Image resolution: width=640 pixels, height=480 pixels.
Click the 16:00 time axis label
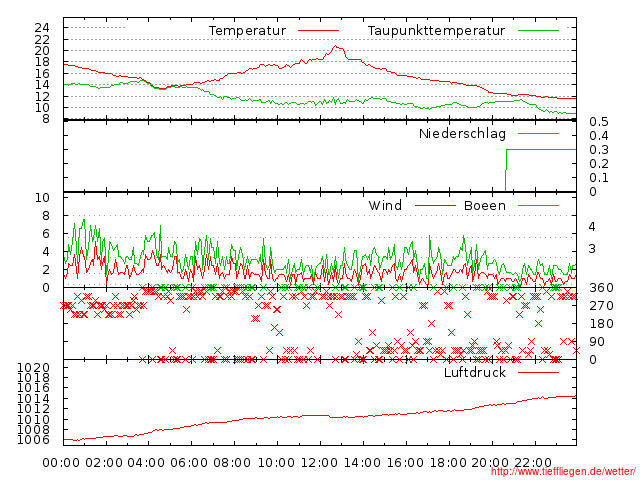pos(405,463)
